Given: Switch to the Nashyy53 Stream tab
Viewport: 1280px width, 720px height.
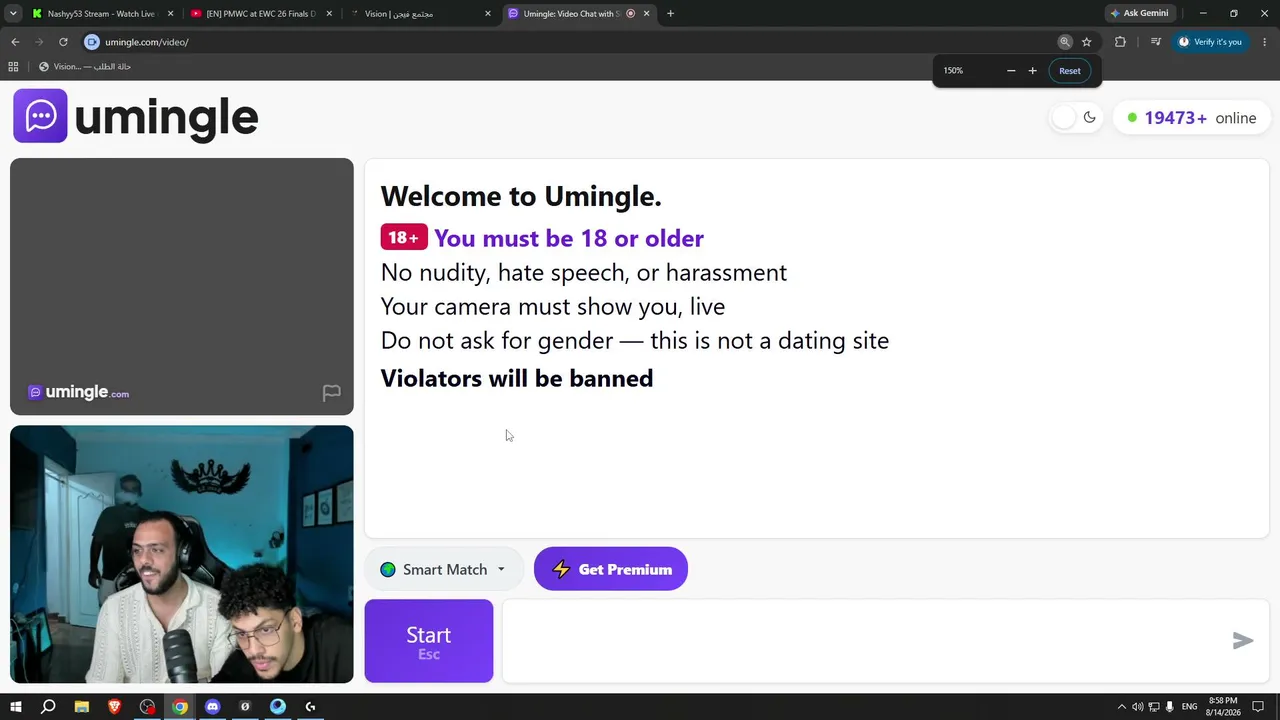Looking at the screenshot, I should click(100, 14).
